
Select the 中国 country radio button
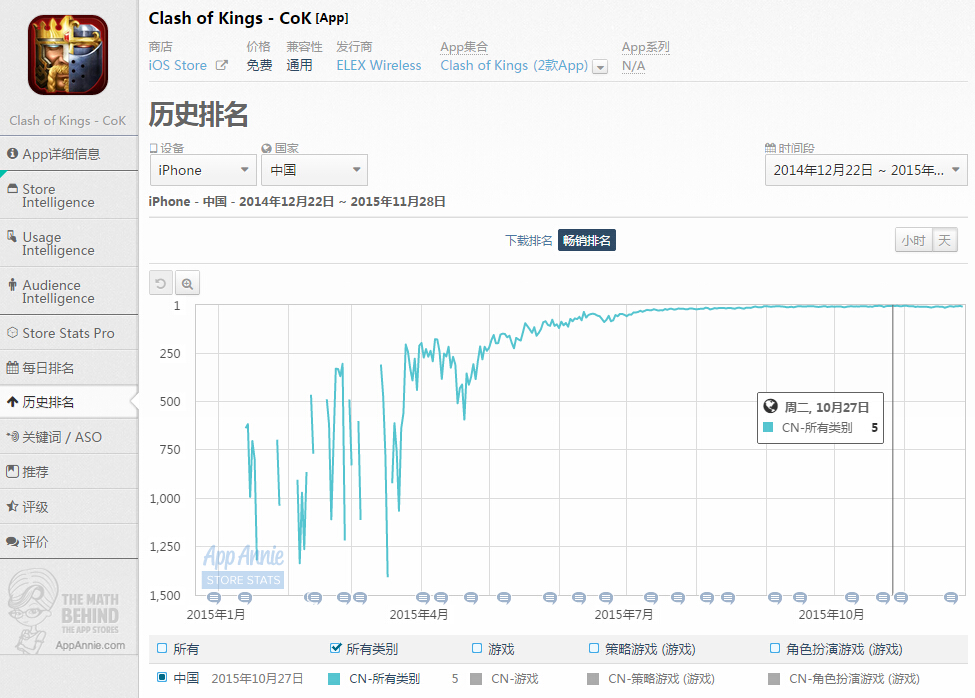point(162,677)
